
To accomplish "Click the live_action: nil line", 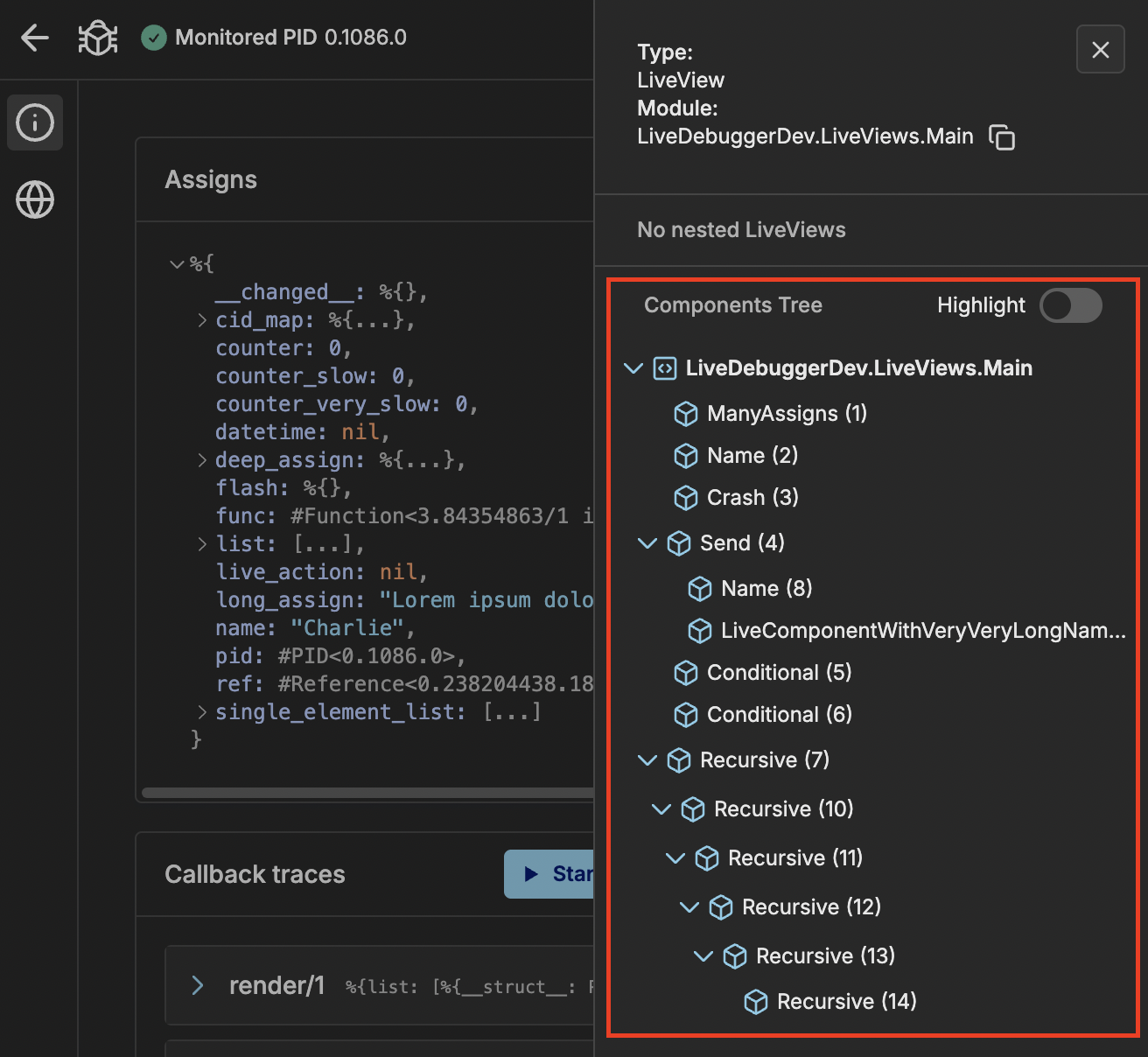I will pyautogui.click(x=321, y=572).
